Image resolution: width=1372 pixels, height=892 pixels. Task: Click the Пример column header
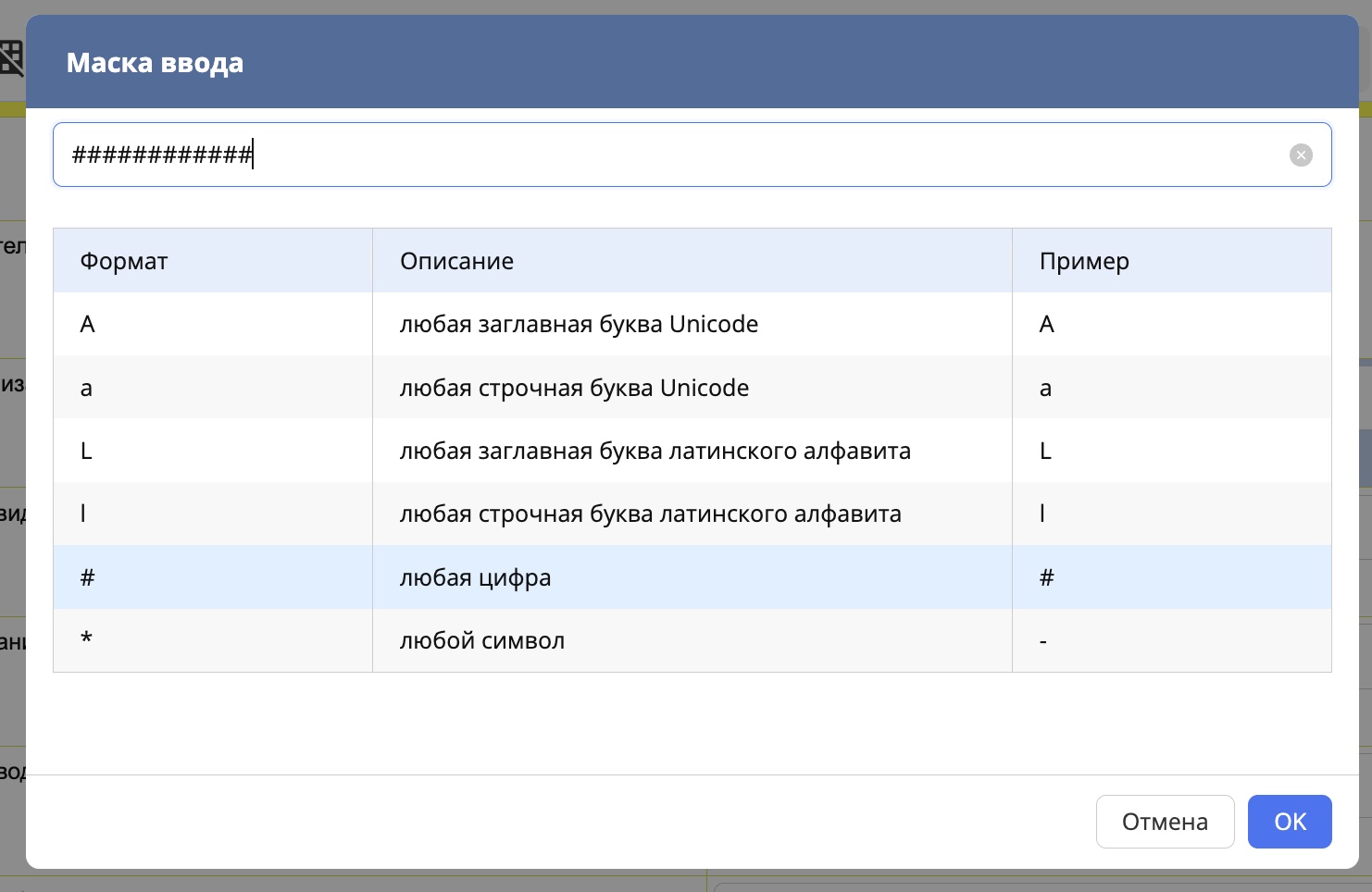(x=1084, y=261)
